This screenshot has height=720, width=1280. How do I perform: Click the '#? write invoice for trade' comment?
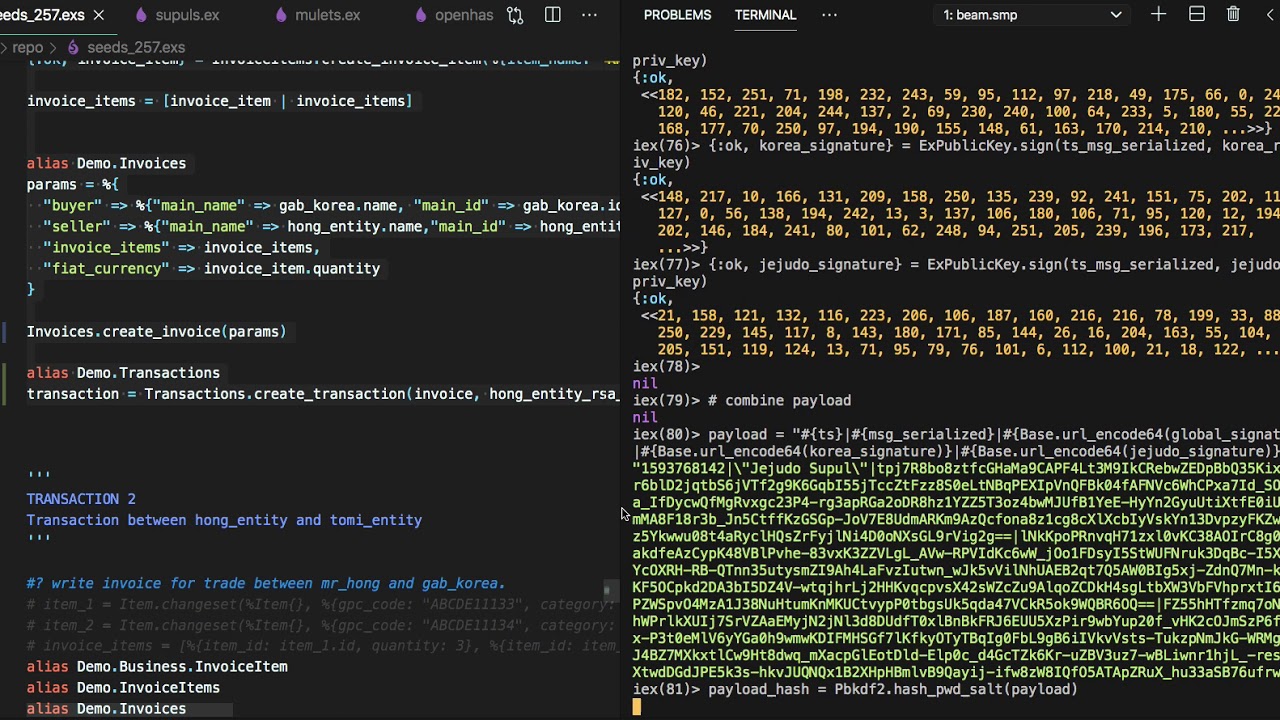pyautogui.click(x=266, y=583)
